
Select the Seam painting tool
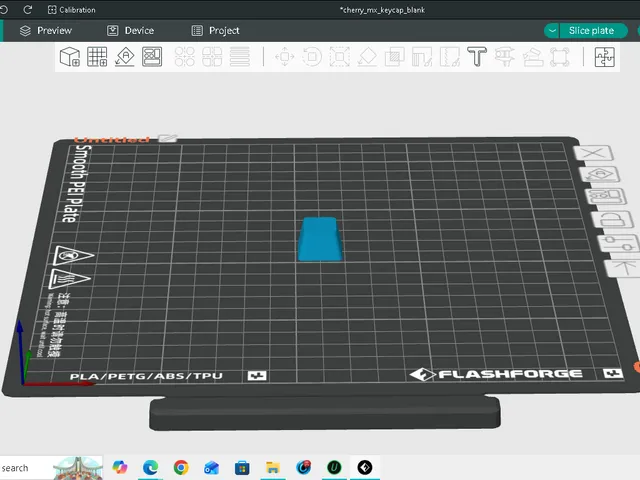pos(449,57)
